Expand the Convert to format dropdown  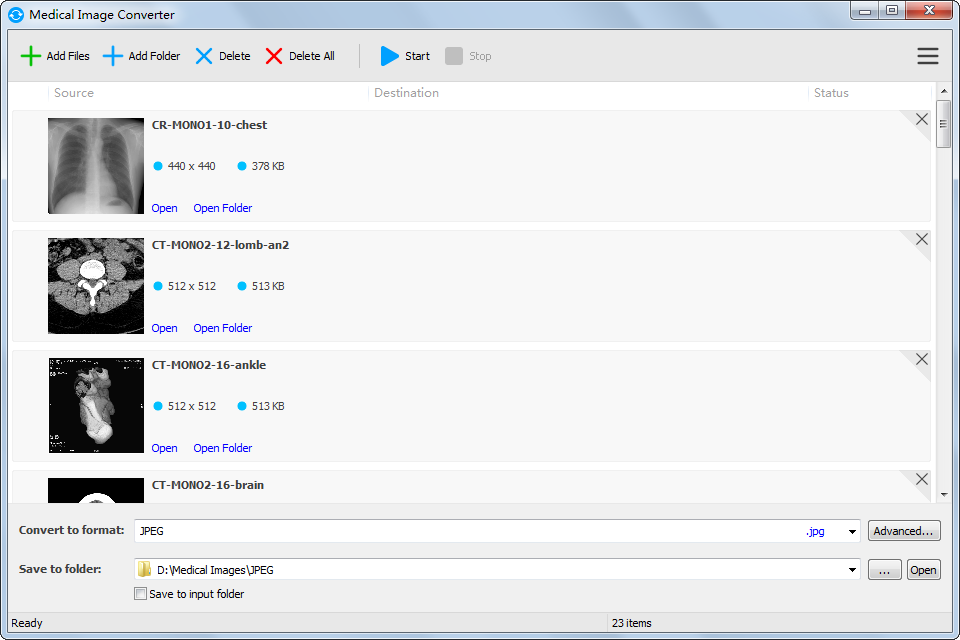852,532
